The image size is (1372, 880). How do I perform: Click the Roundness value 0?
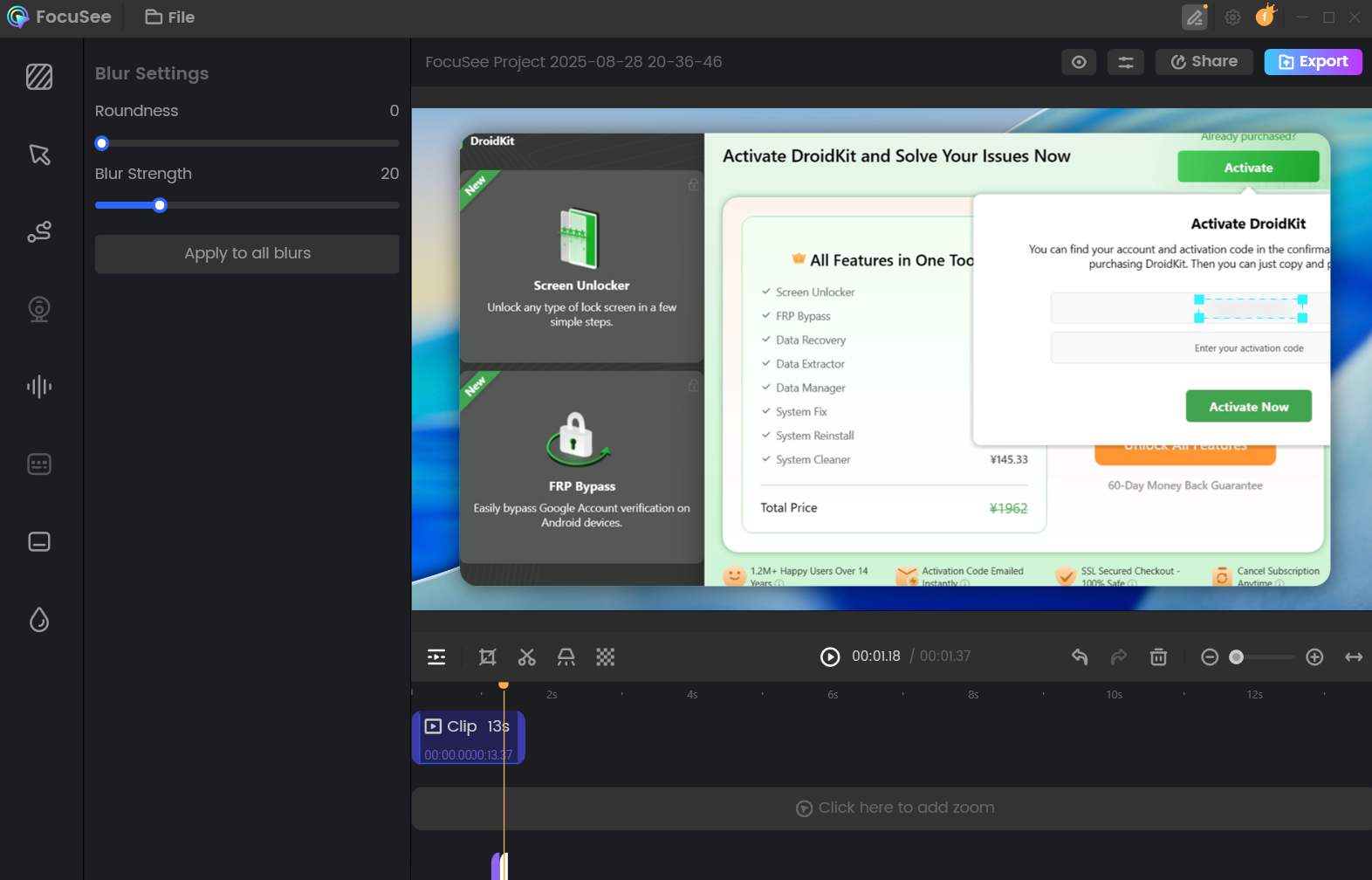[x=394, y=111]
